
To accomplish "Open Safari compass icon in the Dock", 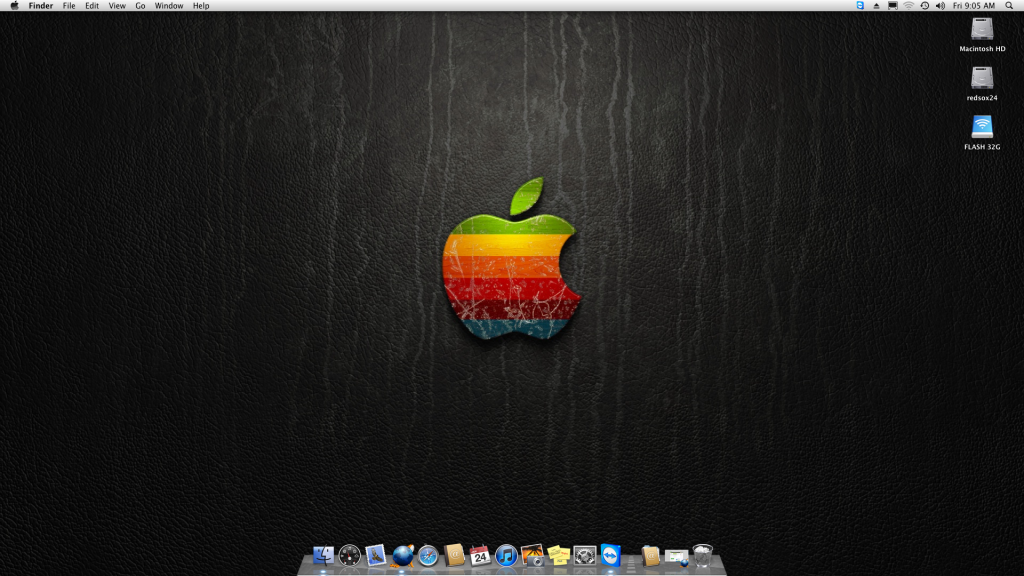I will [428, 556].
